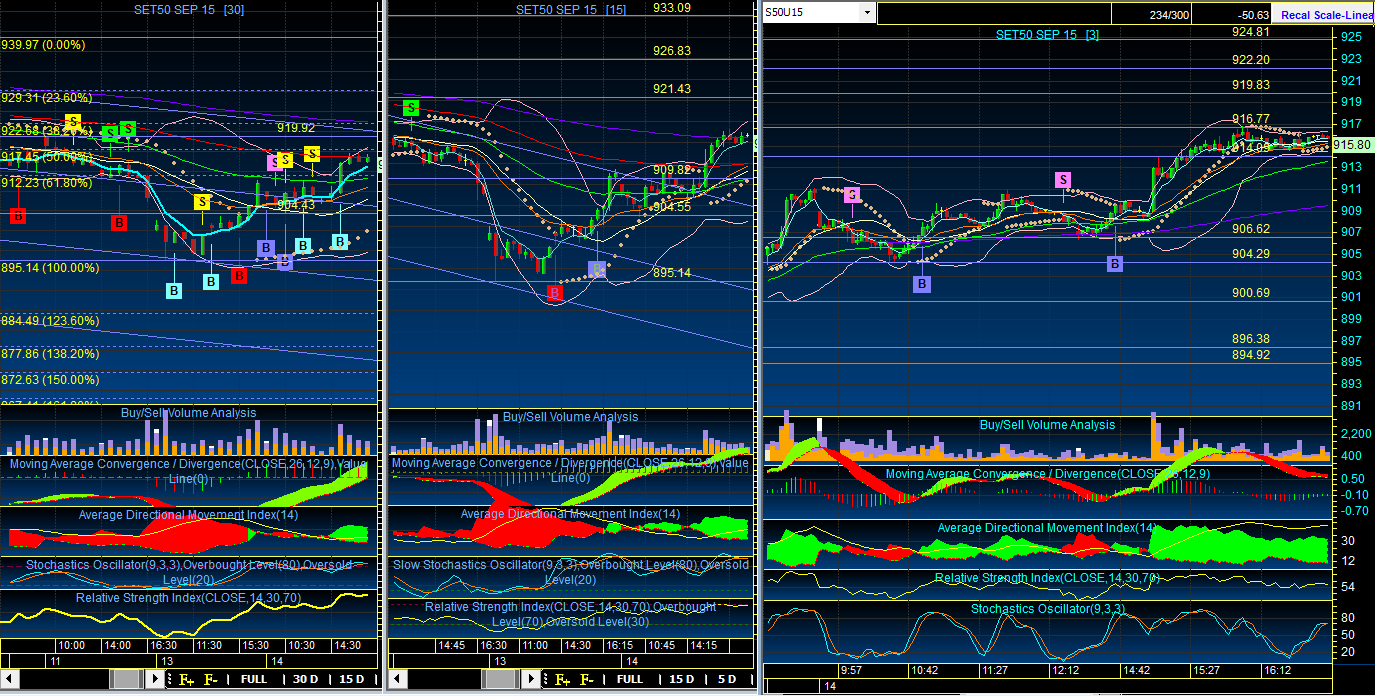
Task: Click the Buy/Sell Volume Analysis title in the 15-minute panel
Action: pos(570,417)
